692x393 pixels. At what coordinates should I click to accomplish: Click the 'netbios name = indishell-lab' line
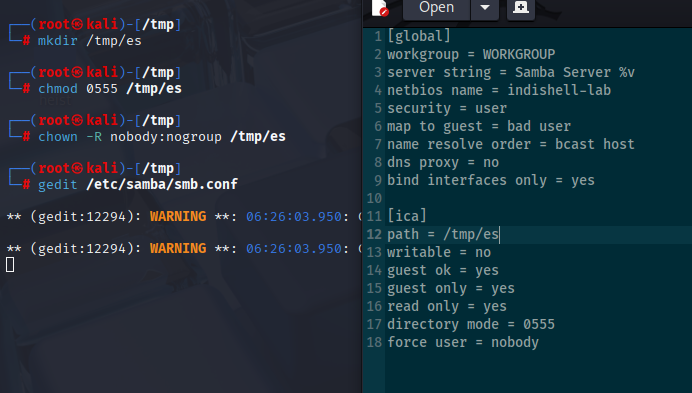point(499,90)
